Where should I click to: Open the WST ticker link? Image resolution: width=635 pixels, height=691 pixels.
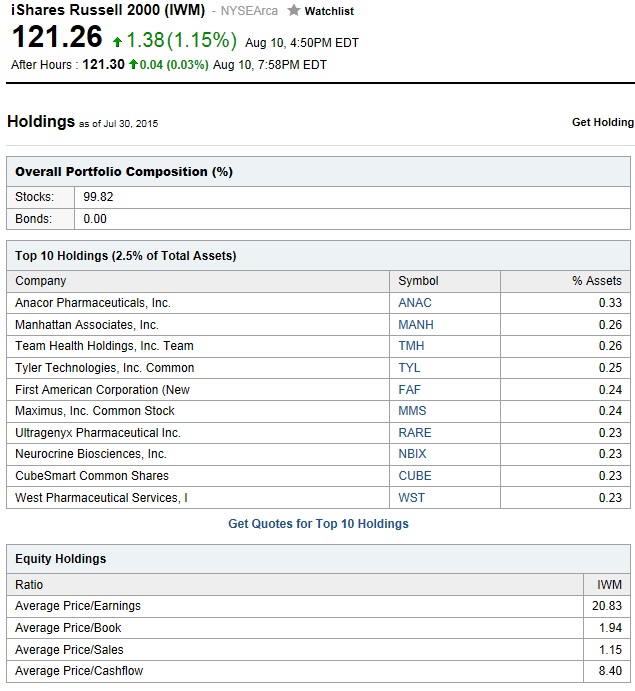coord(412,498)
